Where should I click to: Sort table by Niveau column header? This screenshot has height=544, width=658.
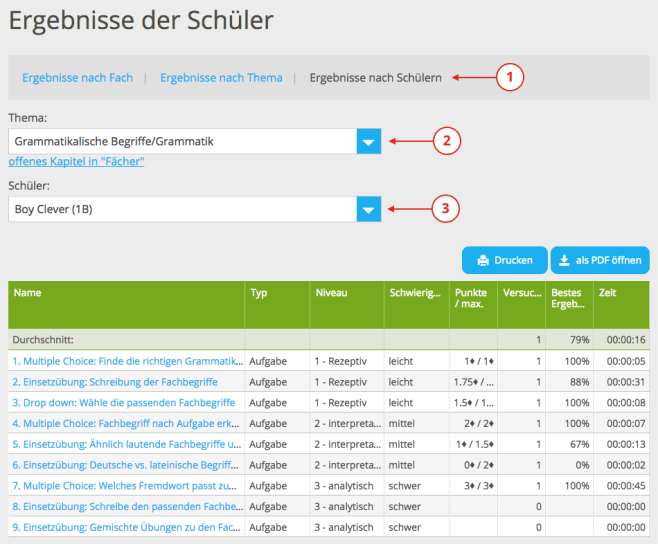331,293
